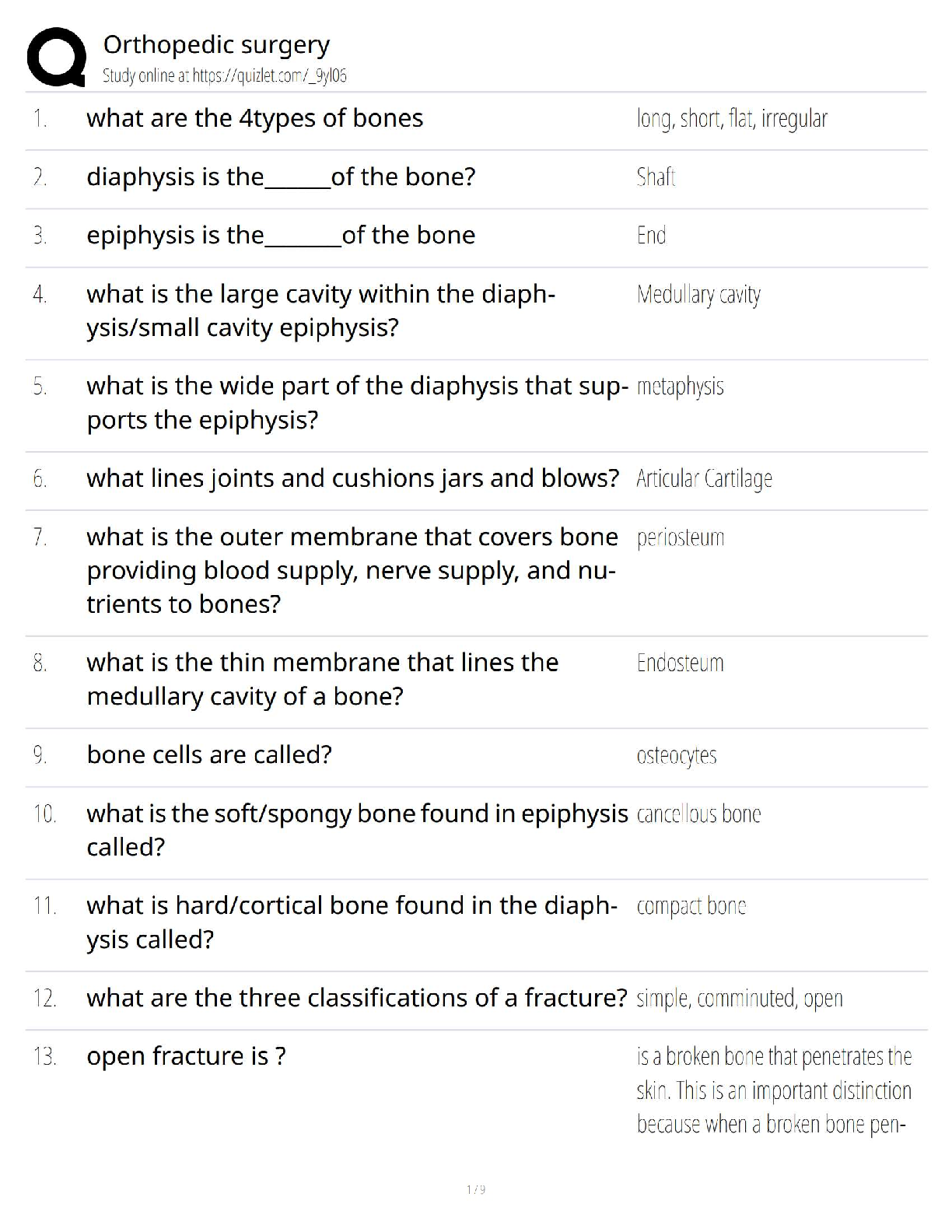This screenshot has width=952, height=1232.
Task: Select the answer 'long, short, flat, irregular'
Action: click(731, 119)
